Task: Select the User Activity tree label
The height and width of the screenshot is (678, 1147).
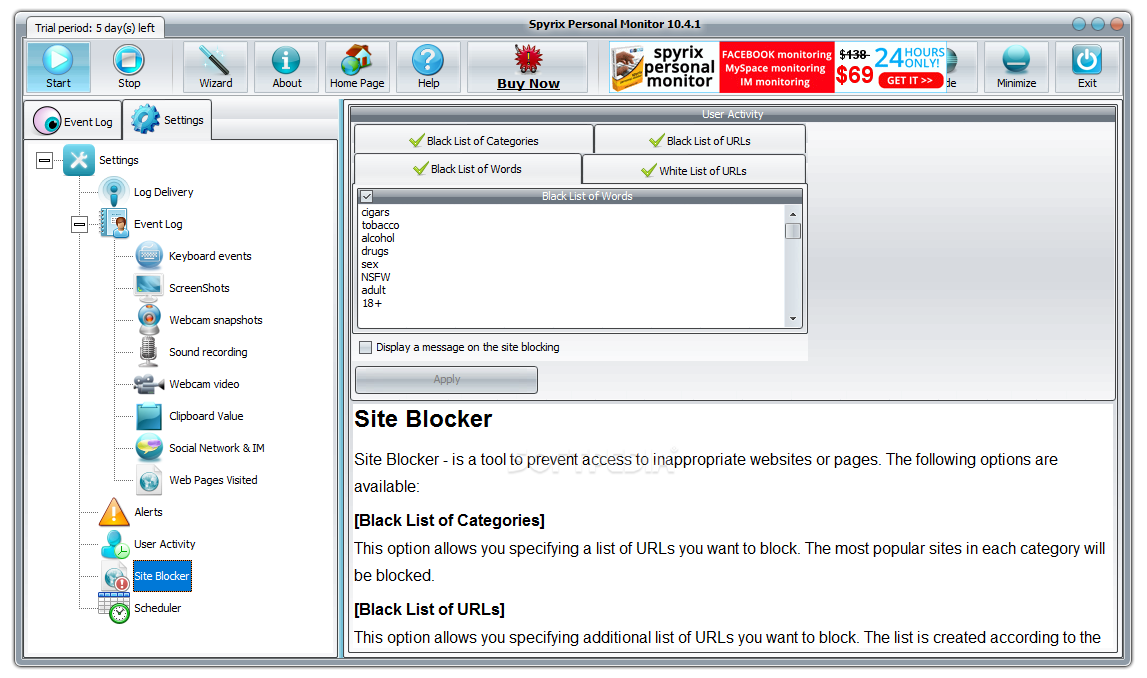Action: pyautogui.click(x=165, y=544)
